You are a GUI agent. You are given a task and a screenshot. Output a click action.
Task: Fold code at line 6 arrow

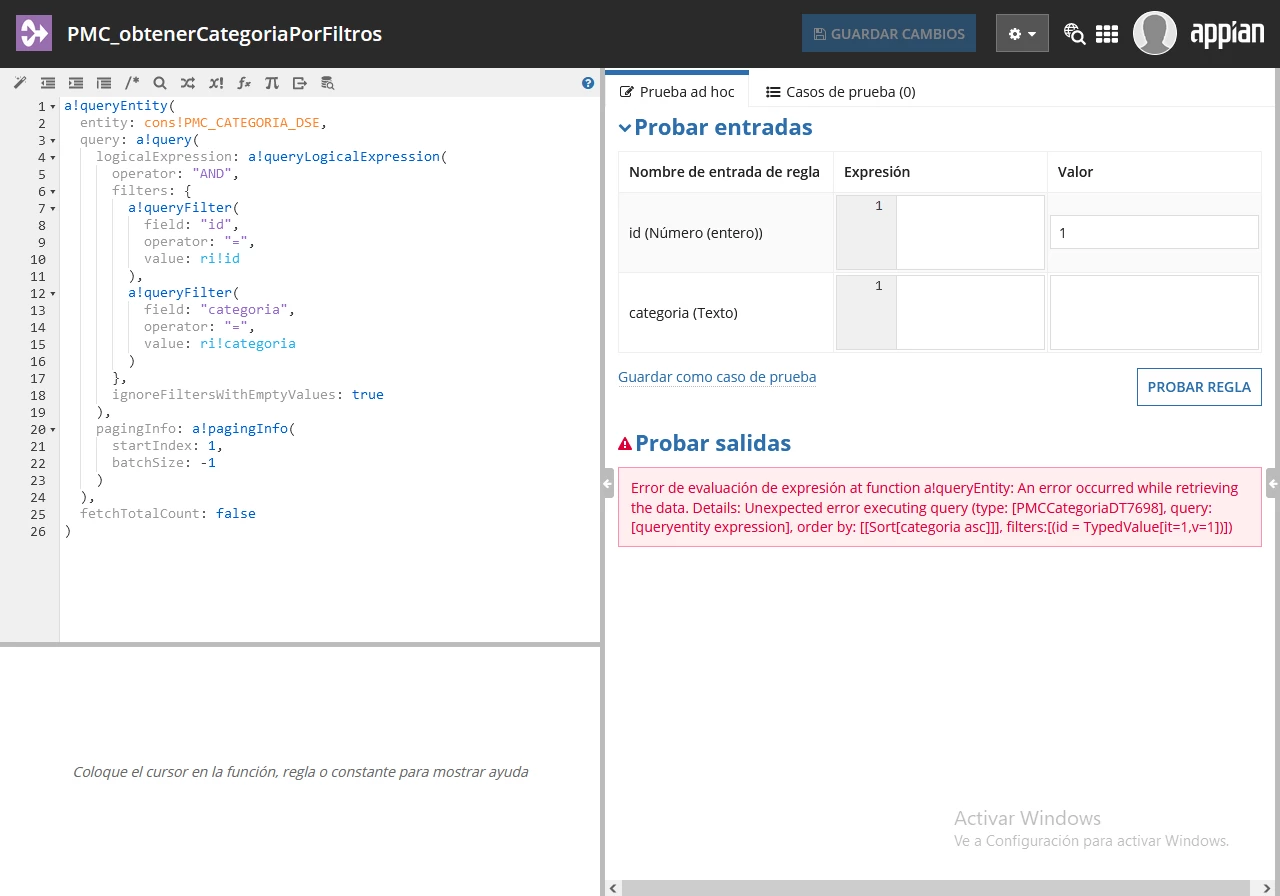[x=53, y=191]
